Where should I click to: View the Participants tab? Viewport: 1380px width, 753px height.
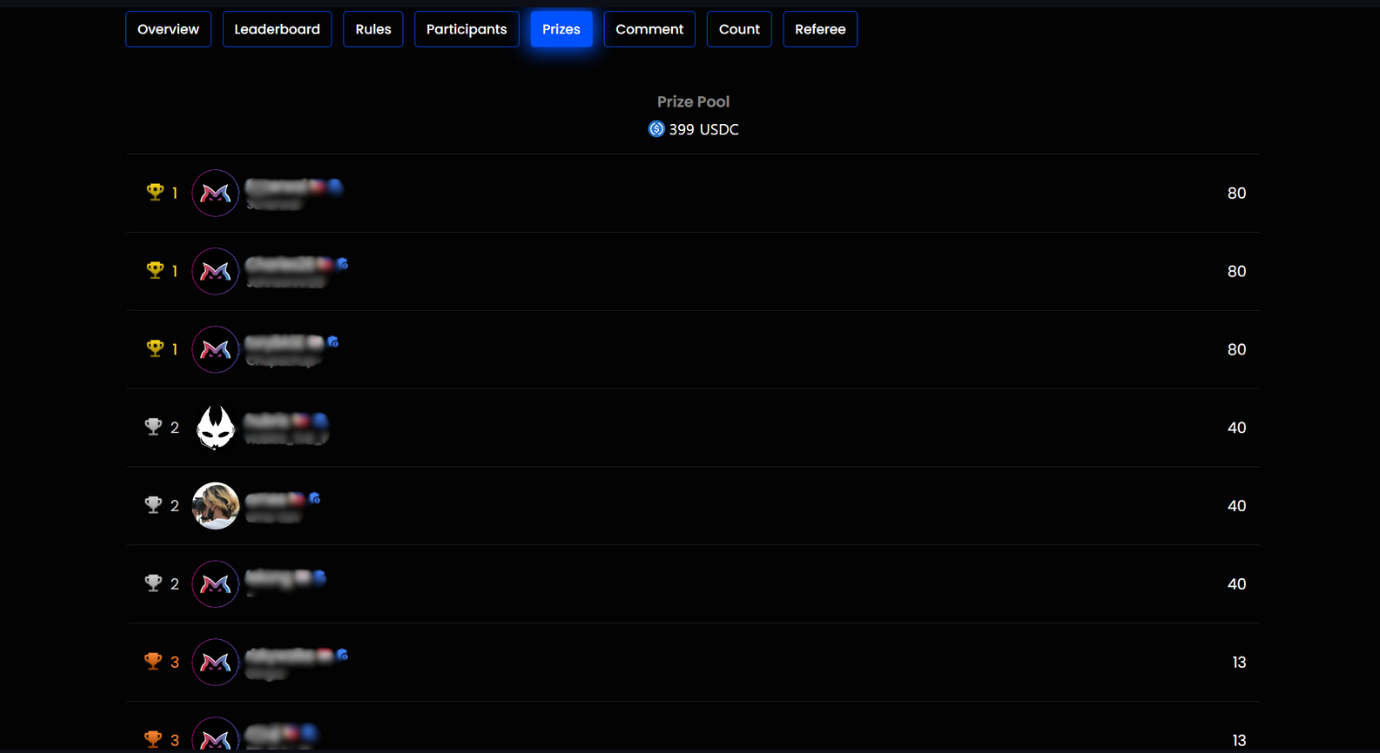pyautogui.click(x=466, y=29)
